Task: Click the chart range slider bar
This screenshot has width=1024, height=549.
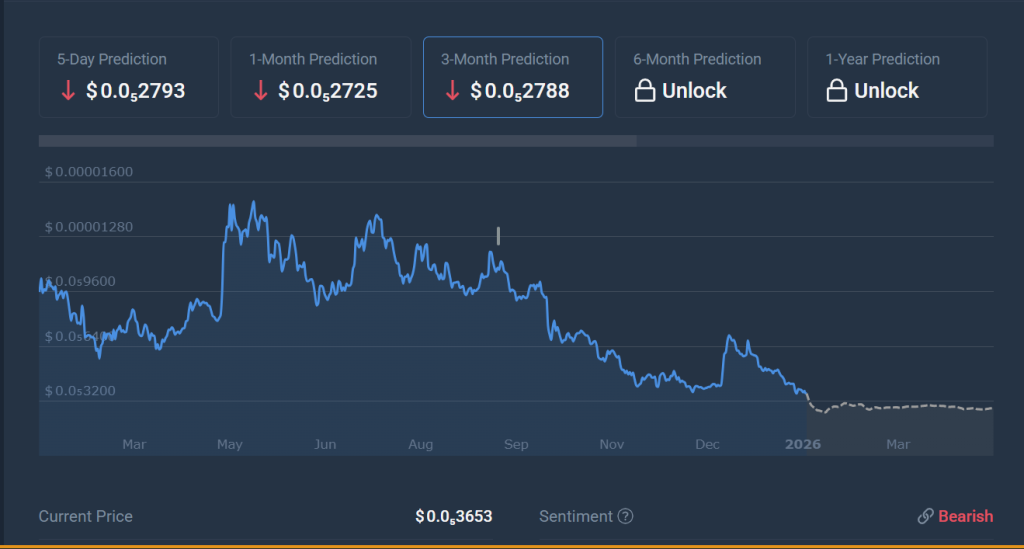Action: [x=337, y=141]
